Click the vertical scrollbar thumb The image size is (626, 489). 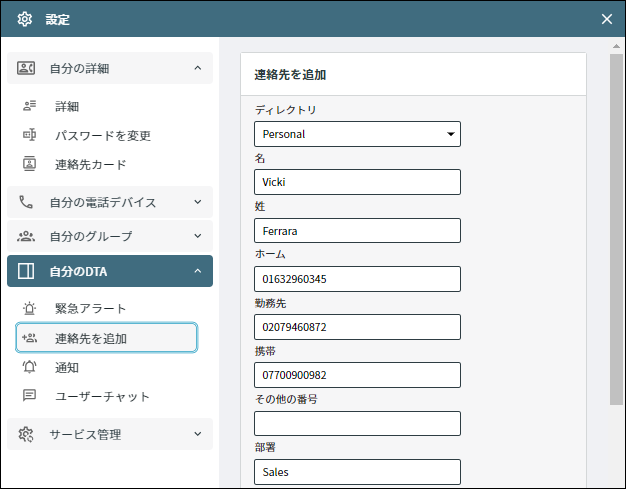point(616,230)
